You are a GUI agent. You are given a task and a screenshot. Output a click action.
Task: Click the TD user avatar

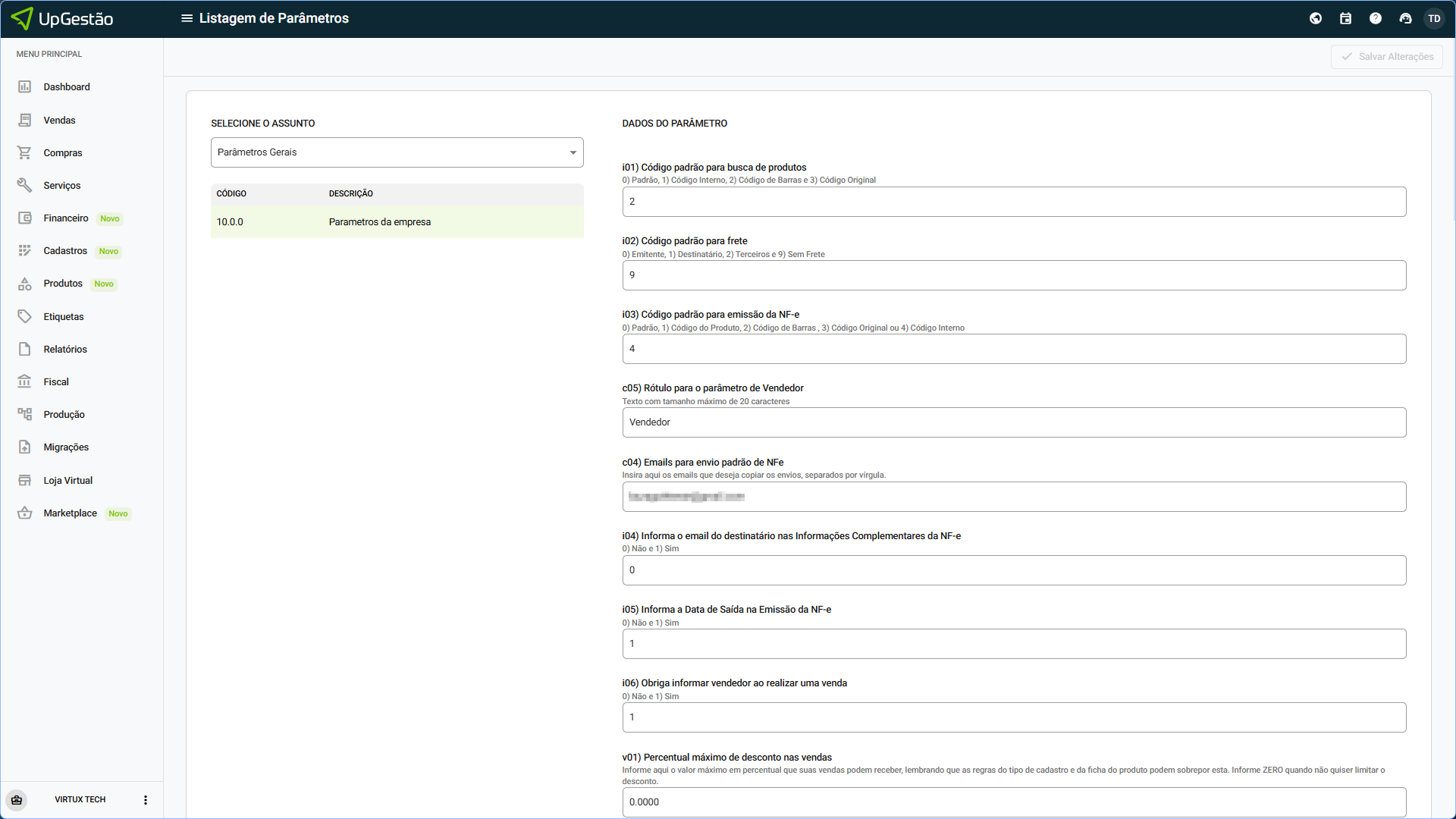1434,18
